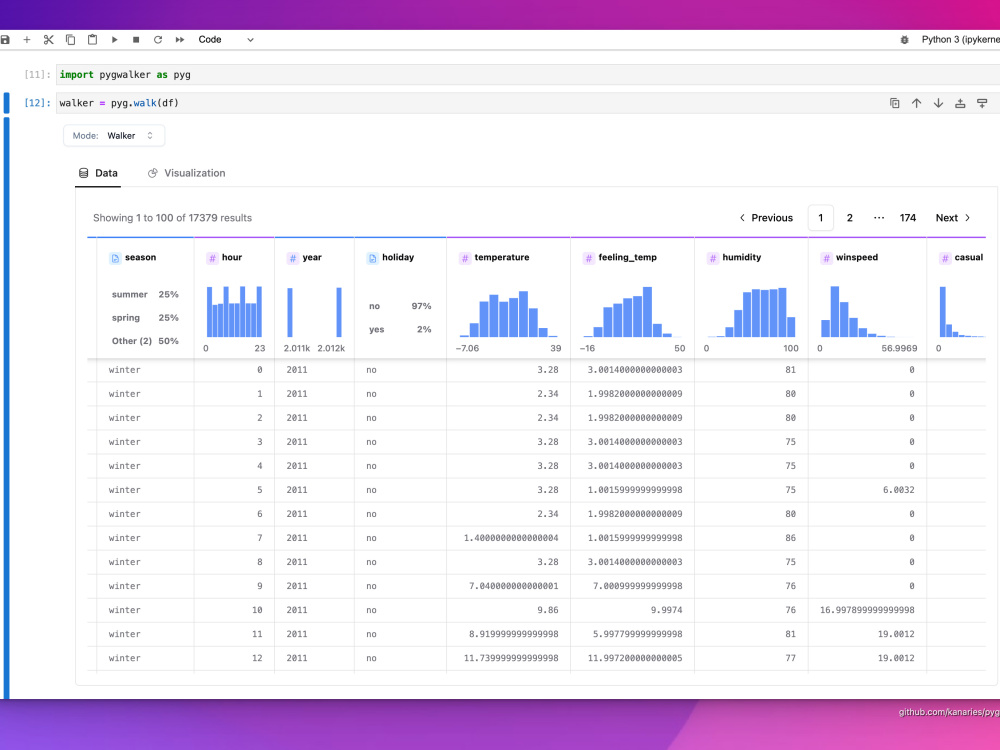Click the hour column header
The width and height of the screenshot is (1000, 750).
(232, 258)
